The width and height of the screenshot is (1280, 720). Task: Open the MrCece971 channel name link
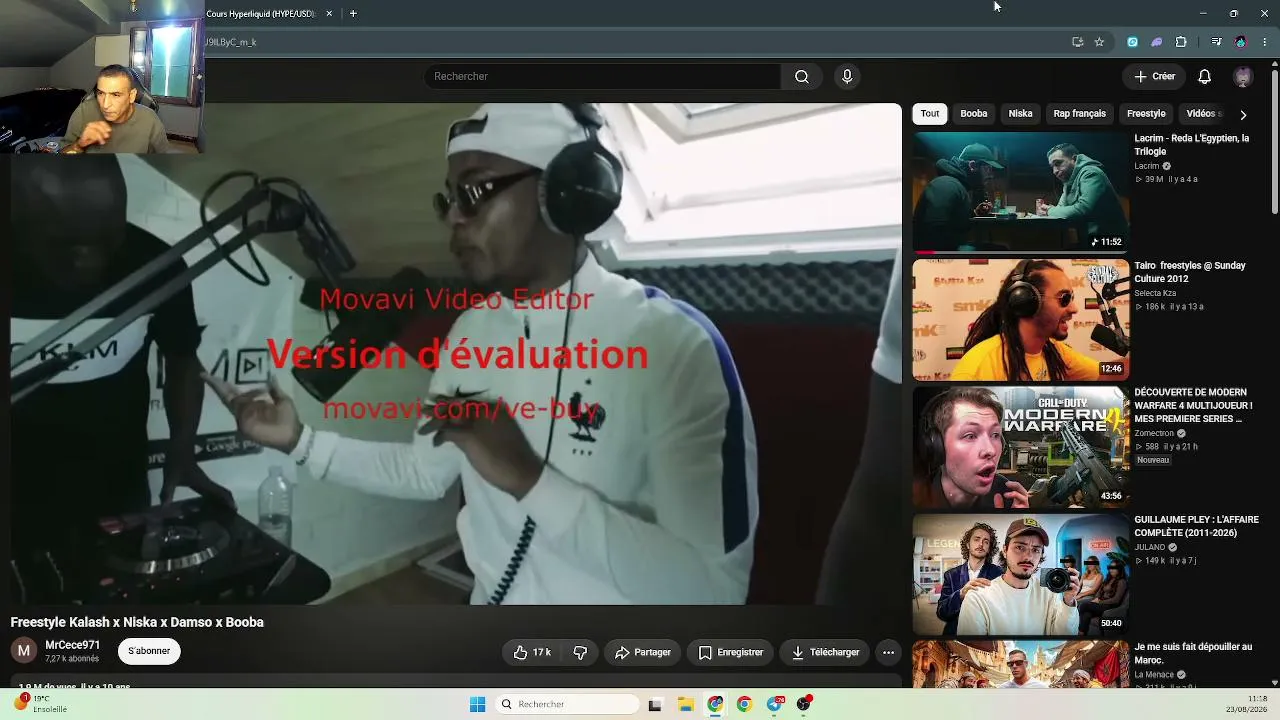point(72,645)
